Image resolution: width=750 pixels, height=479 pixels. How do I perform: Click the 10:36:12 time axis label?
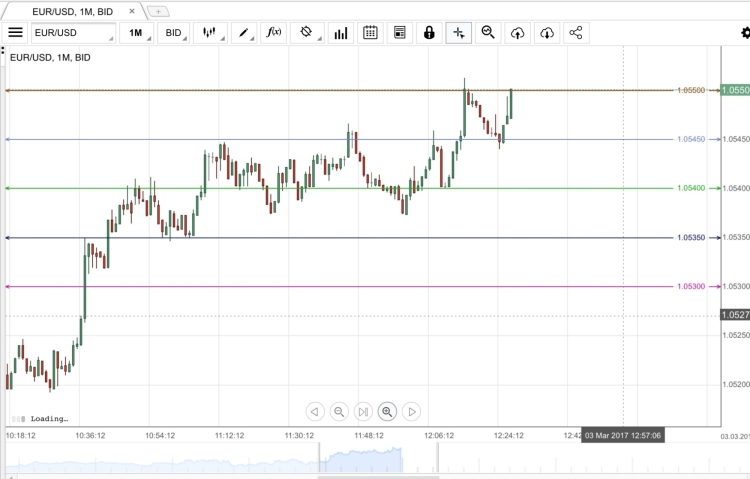pyautogui.click(x=90, y=435)
